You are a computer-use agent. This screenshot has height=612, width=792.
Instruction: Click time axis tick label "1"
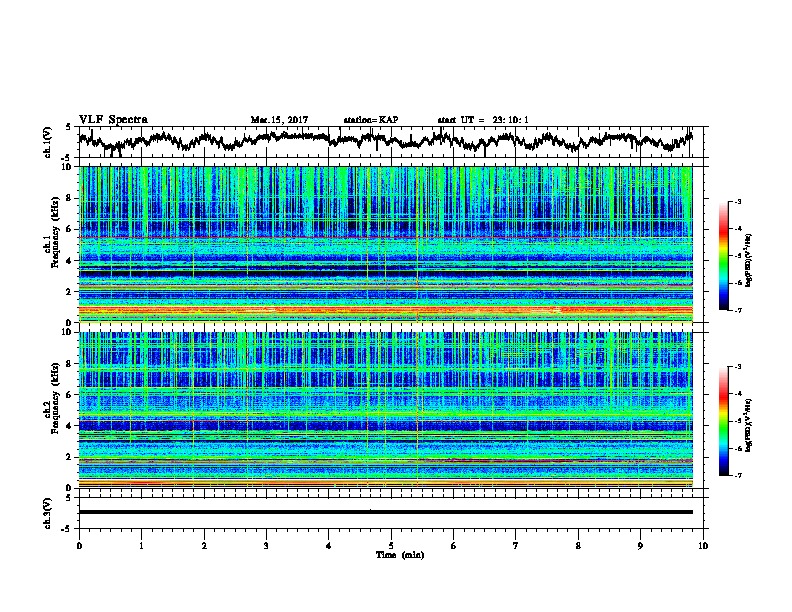pos(141,546)
